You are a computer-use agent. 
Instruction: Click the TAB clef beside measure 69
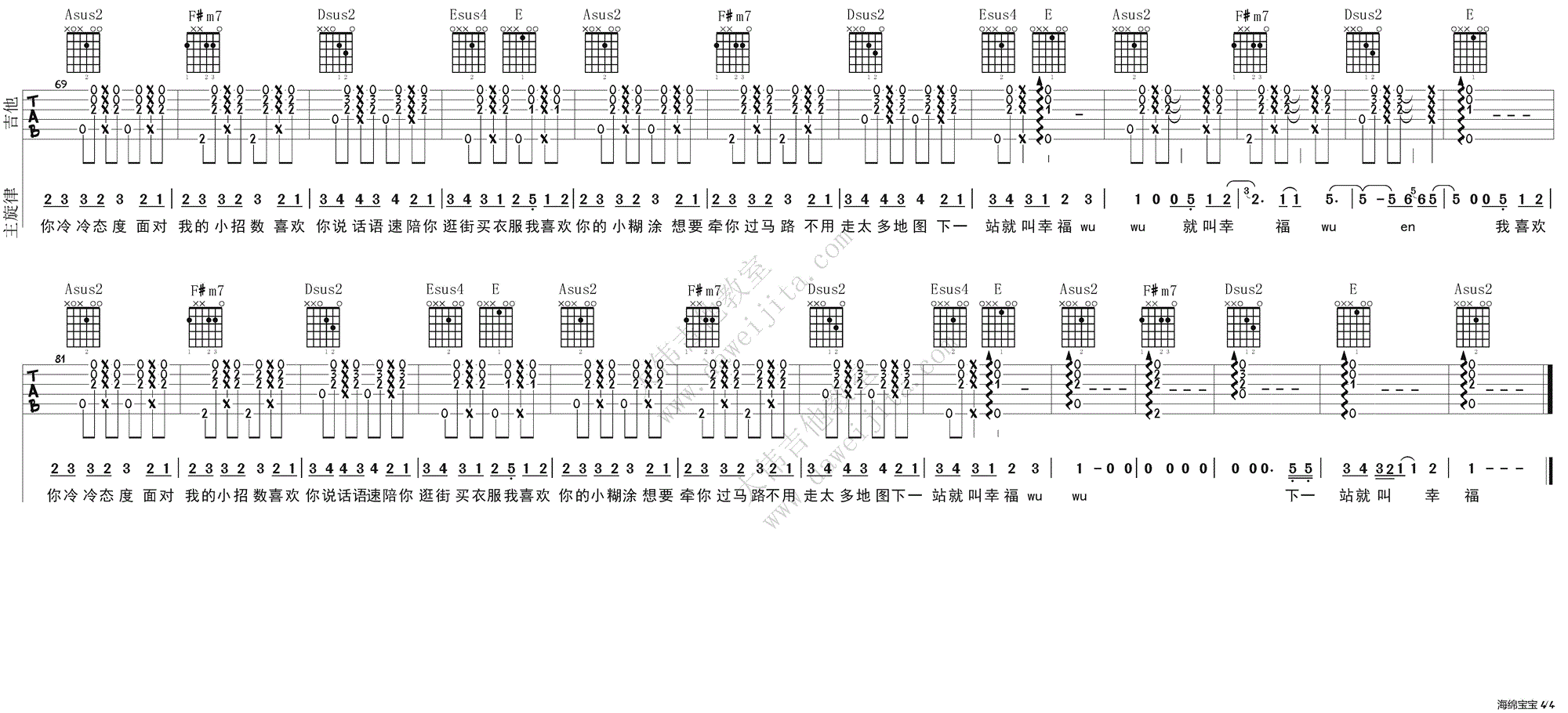click(34, 116)
